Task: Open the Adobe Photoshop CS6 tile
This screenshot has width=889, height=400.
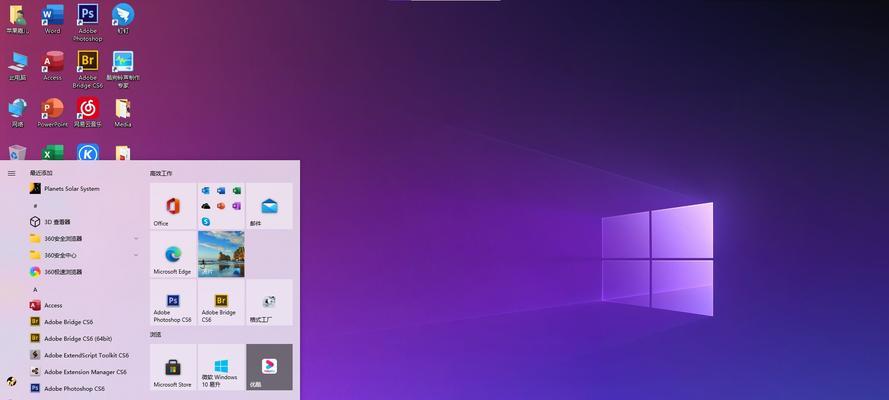Action: (x=173, y=302)
